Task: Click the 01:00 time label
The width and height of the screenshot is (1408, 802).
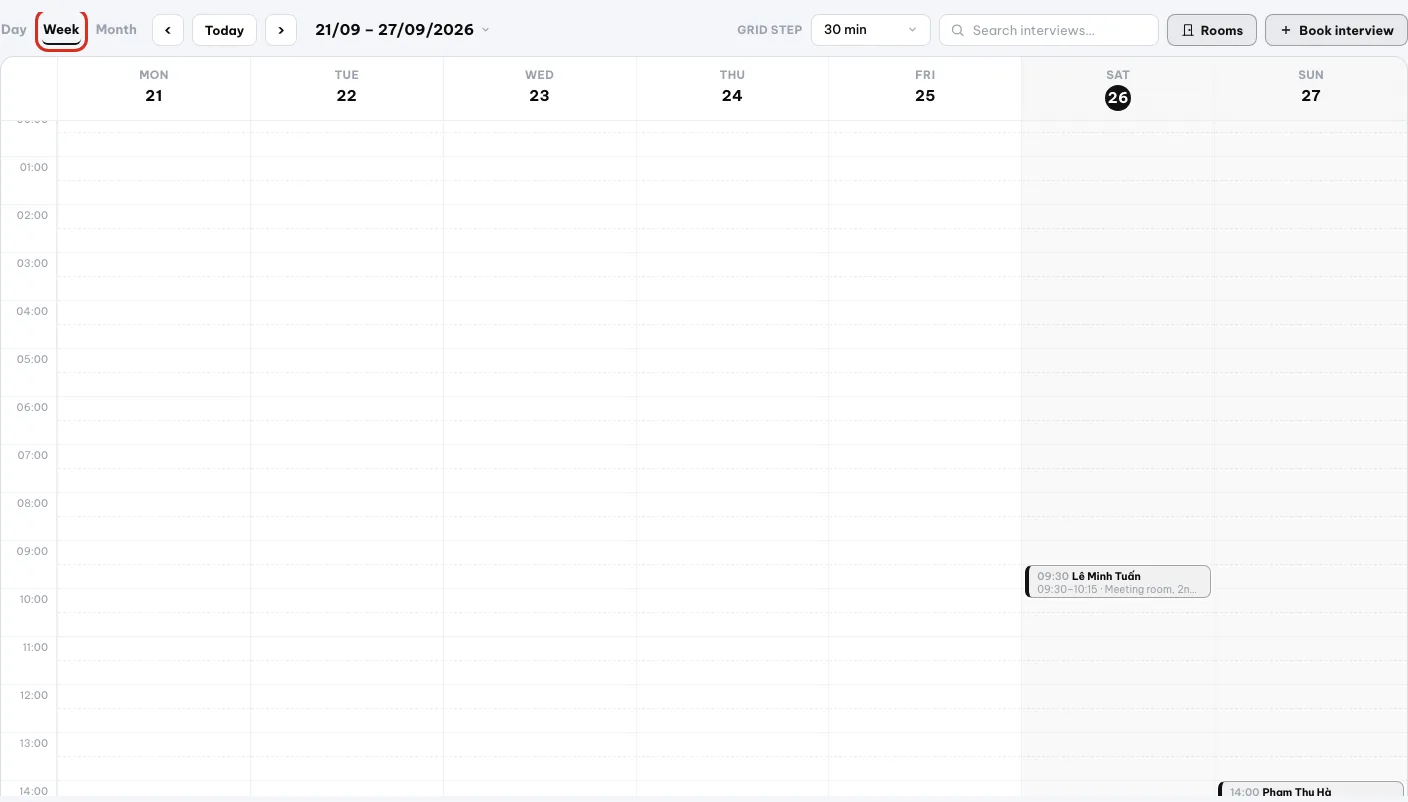Action: 34,167
